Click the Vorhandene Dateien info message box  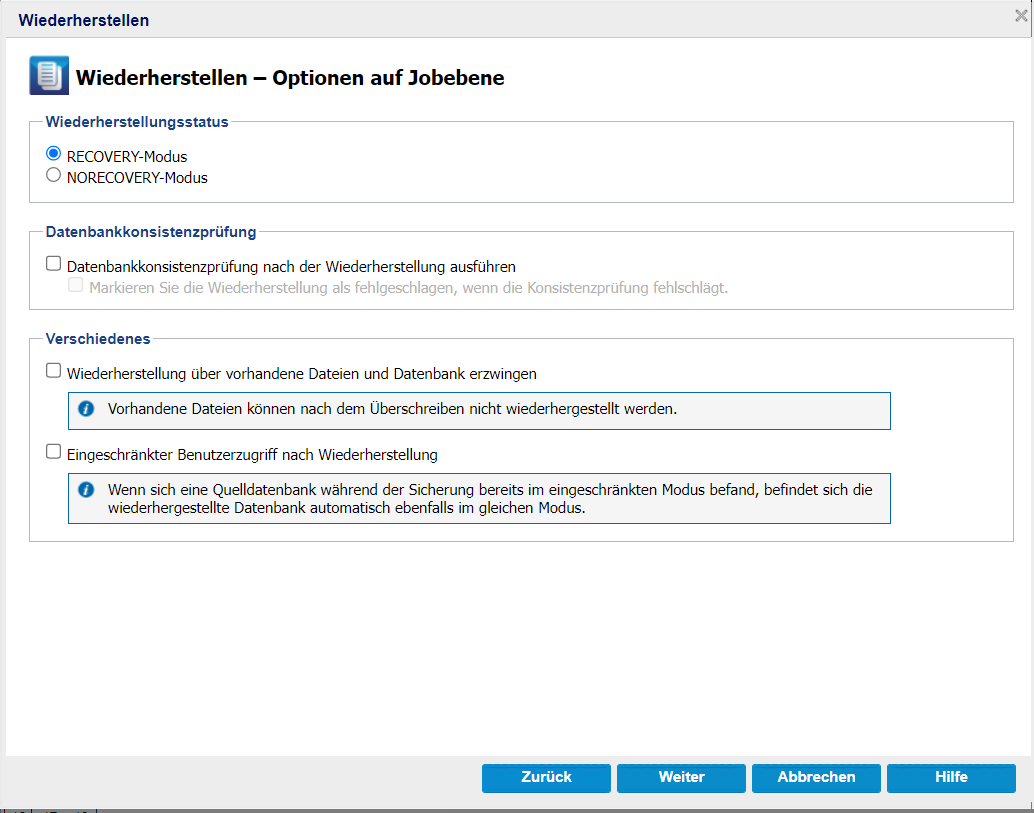coord(479,411)
